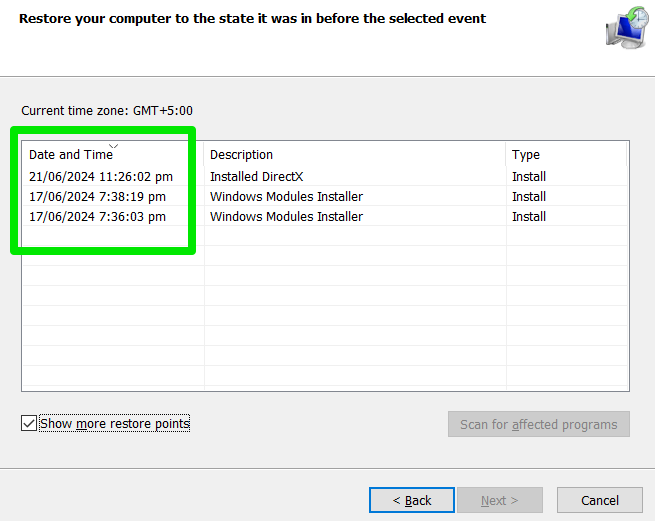This screenshot has height=521, width=655.
Task: Click Scan for affected programs button
Action: [539, 424]
